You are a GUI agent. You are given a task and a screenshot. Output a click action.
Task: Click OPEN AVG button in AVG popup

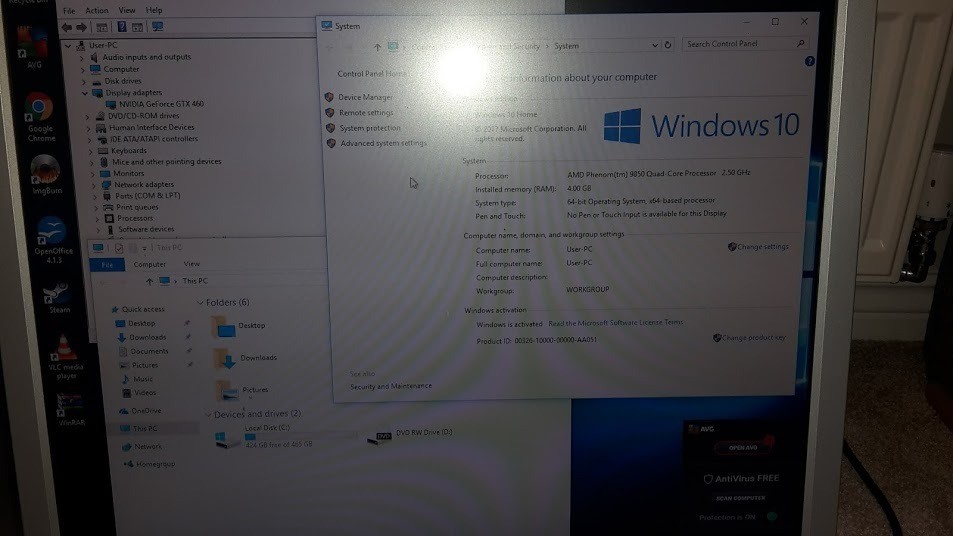743,448
